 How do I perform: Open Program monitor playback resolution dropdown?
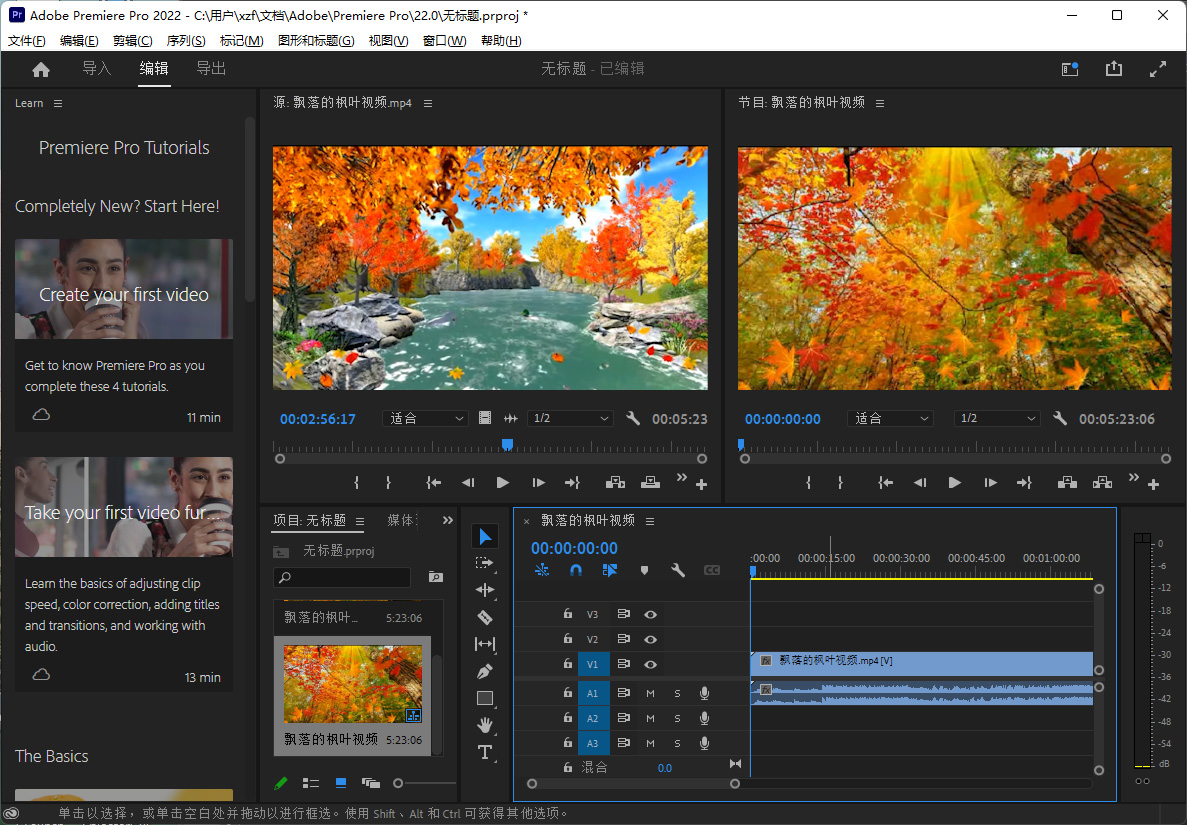[x=997, y=419]
